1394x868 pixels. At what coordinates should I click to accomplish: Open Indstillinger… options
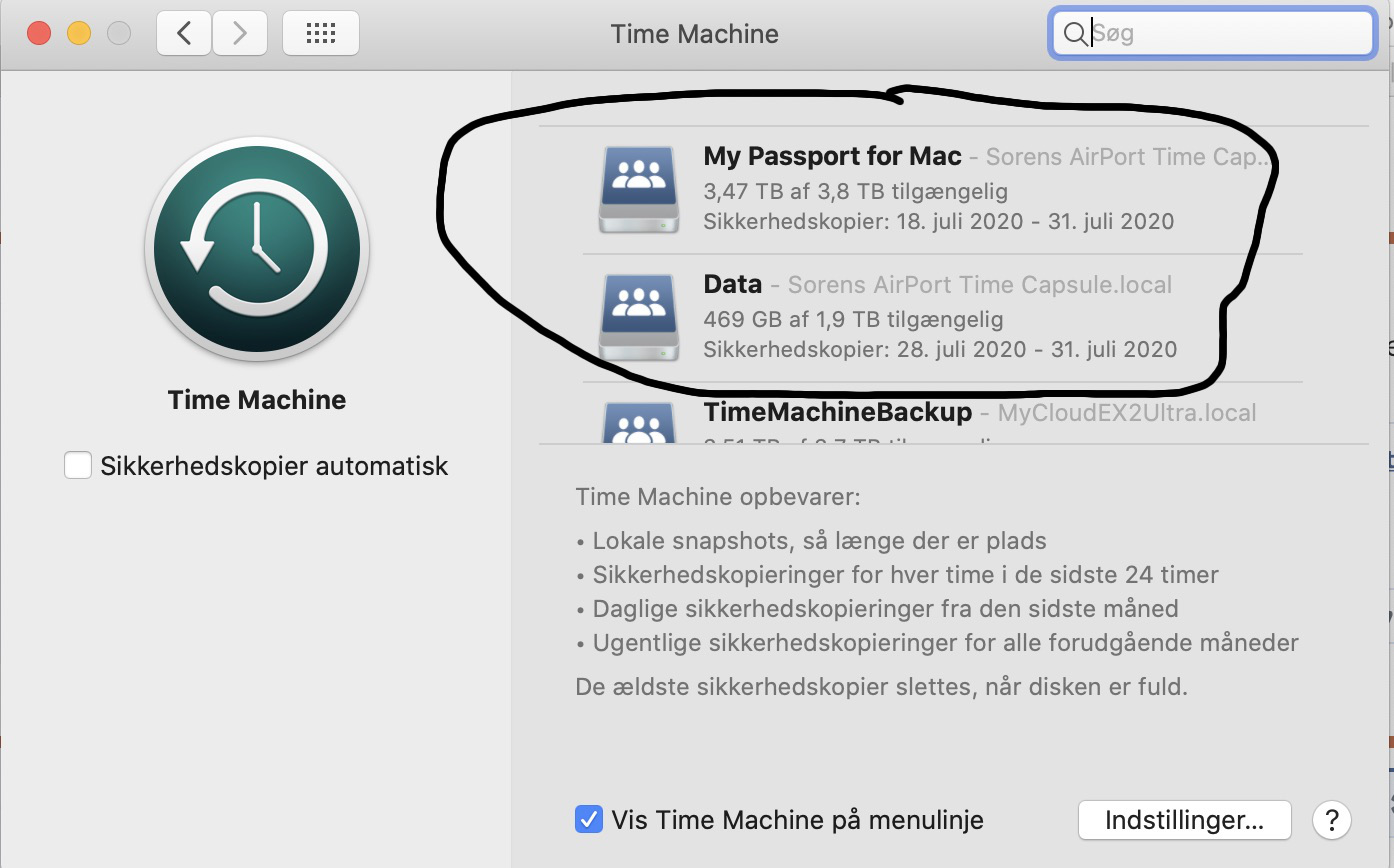coord(1184,821)
